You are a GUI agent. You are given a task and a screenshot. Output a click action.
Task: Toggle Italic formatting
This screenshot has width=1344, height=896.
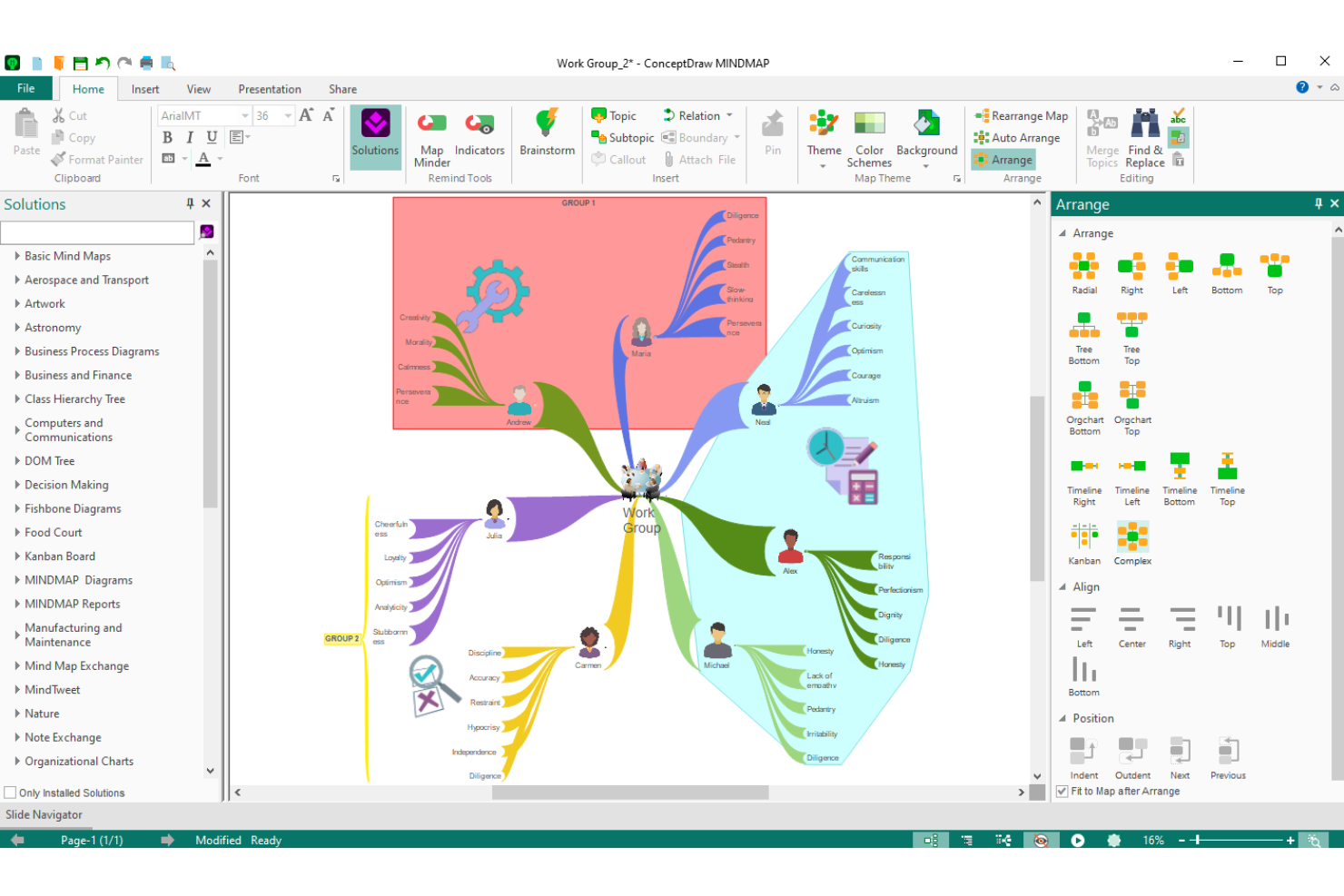click(190, 137)
